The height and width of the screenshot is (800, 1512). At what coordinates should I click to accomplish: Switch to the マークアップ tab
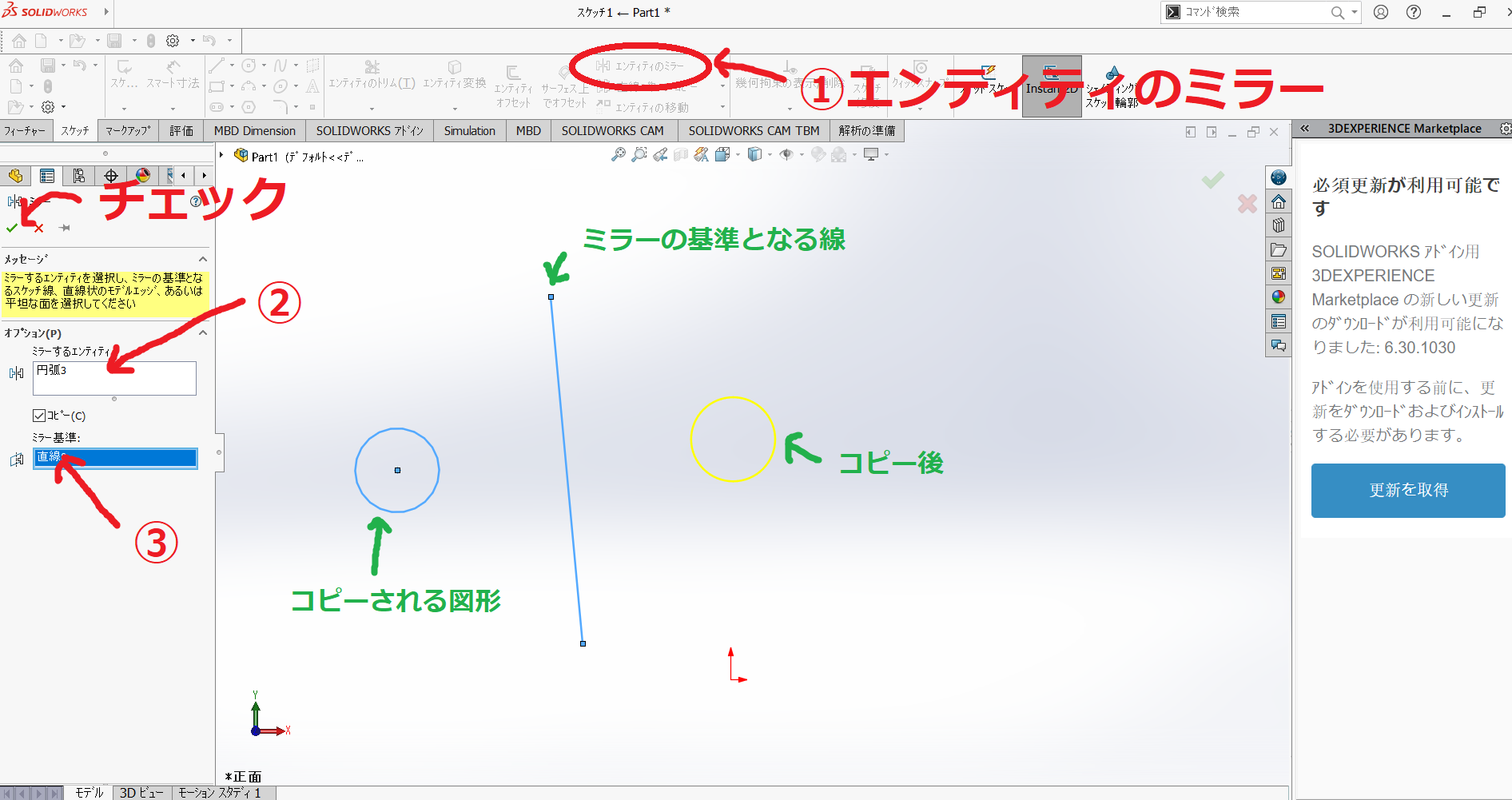(129, 131)
